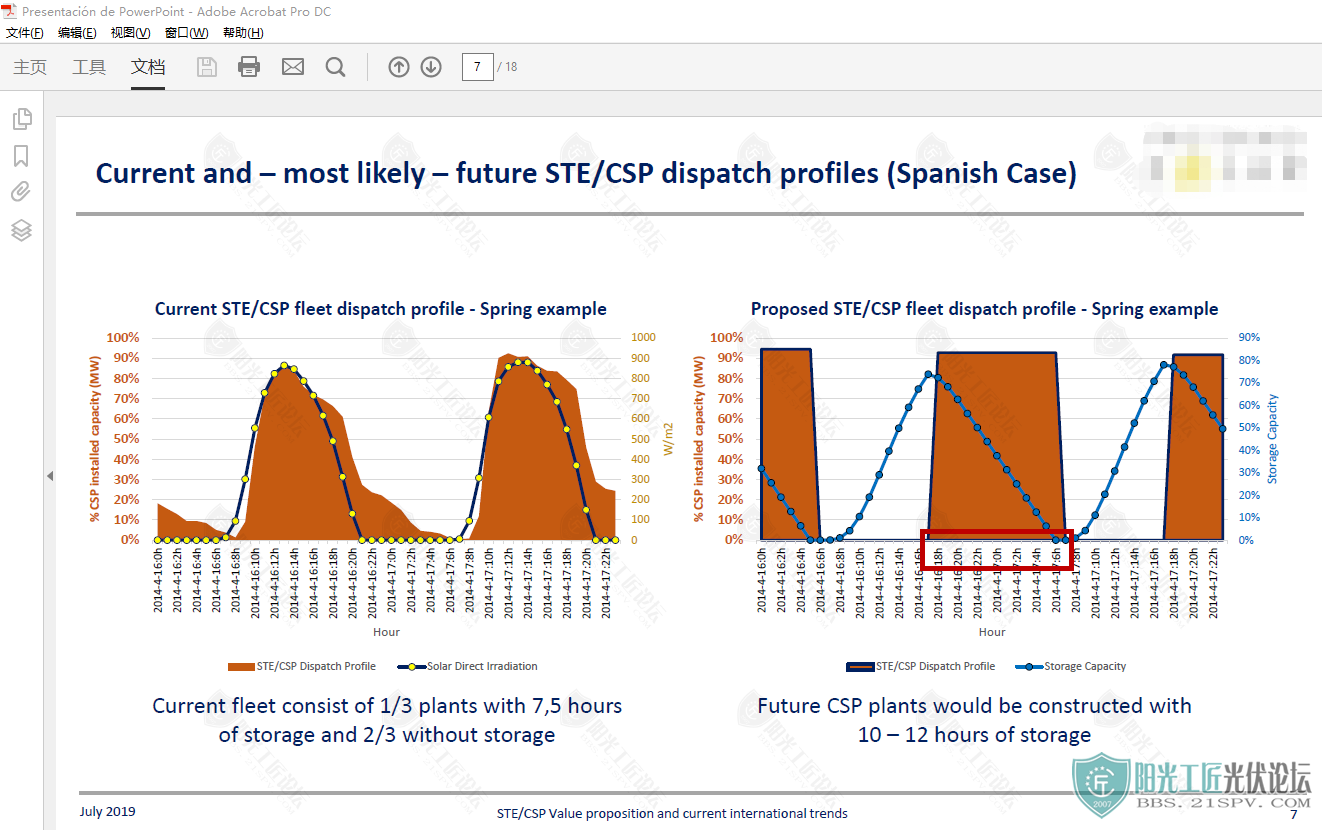The height and width of the screenshot is (830, 1322).
Task: Go to previous page up arrow
Action: (399, 67)
